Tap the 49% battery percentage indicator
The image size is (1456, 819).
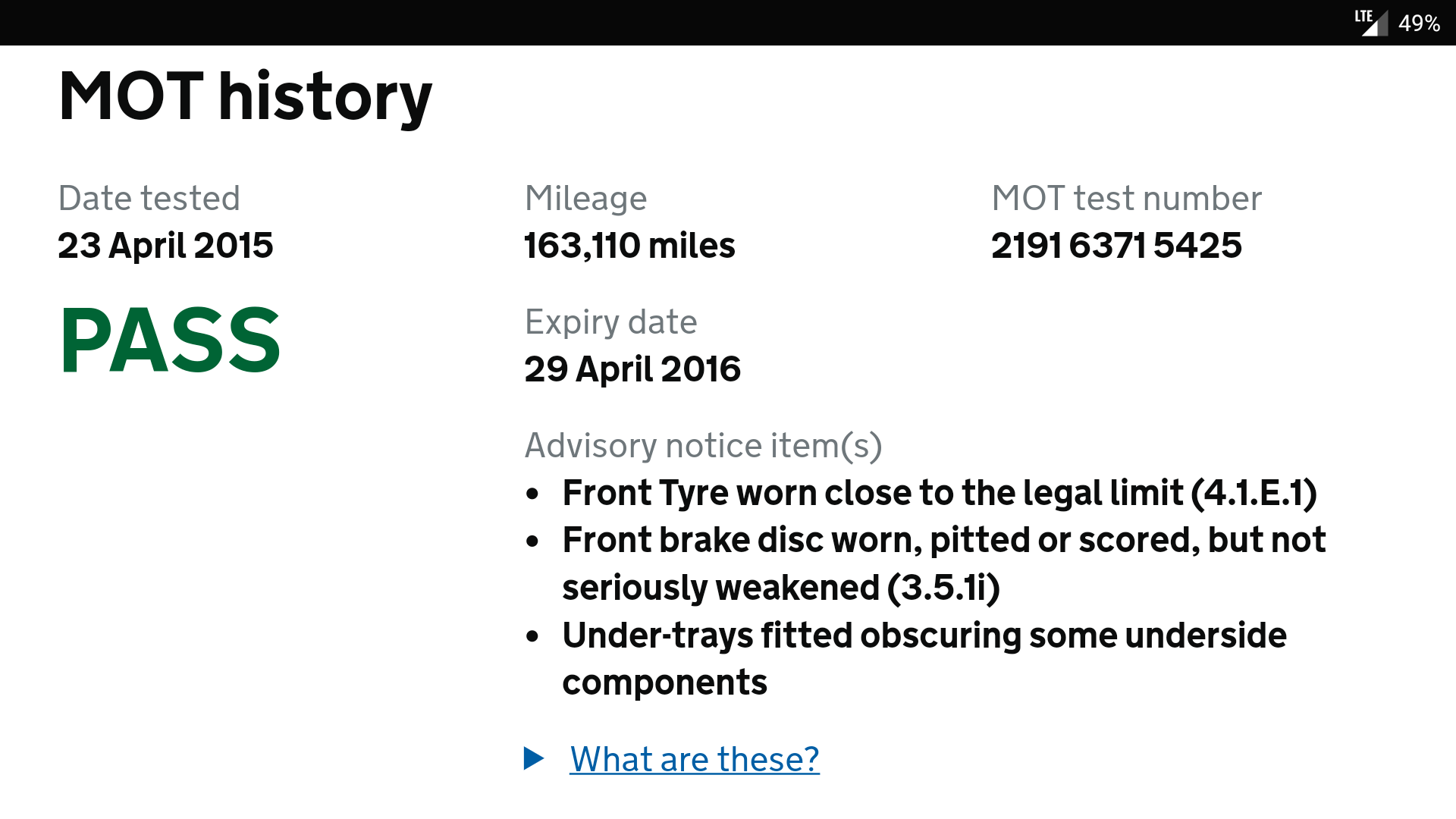pos(1419,24)
